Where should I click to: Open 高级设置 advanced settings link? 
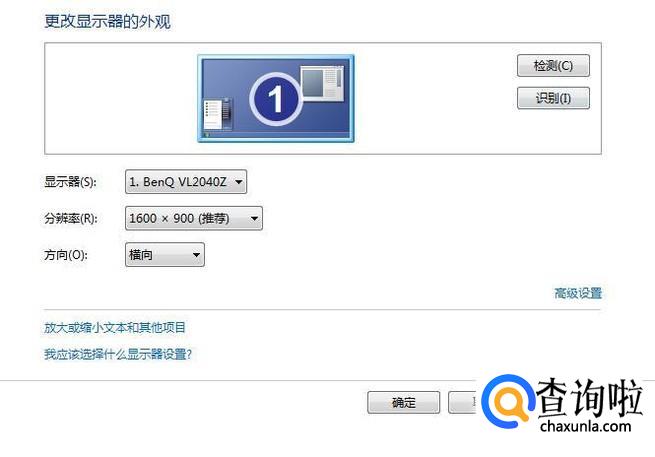coord(578,293)
